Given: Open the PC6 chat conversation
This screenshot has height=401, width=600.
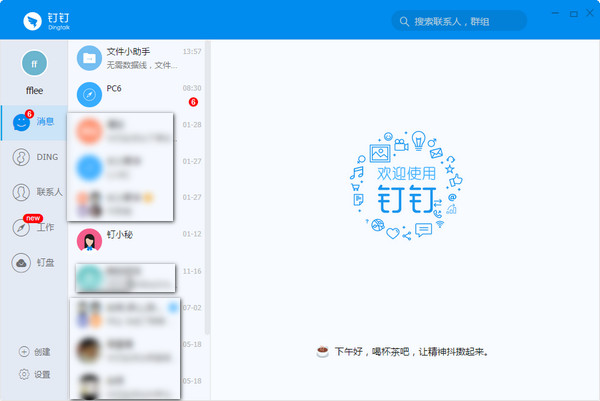Looking at the screenshot, I should (x=135, y=94).
